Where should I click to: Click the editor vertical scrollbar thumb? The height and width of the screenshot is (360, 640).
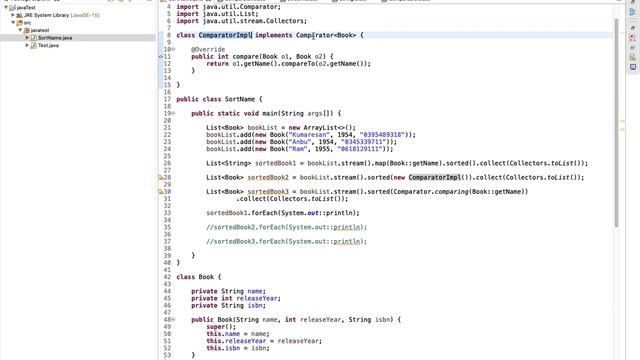[x=616, y=122]
